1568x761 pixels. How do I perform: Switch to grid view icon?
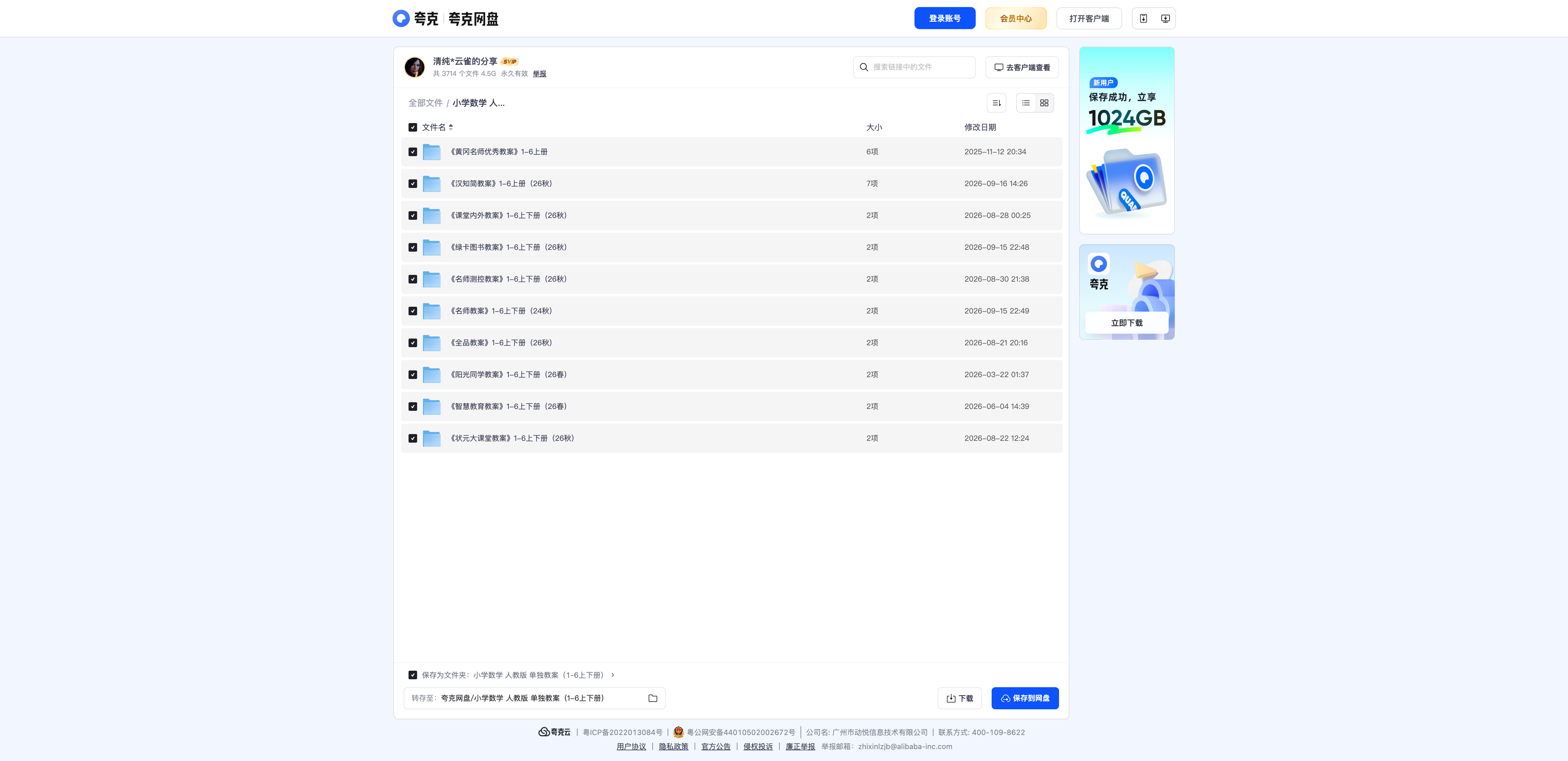pyautogui.click(x=1044, y=103)
